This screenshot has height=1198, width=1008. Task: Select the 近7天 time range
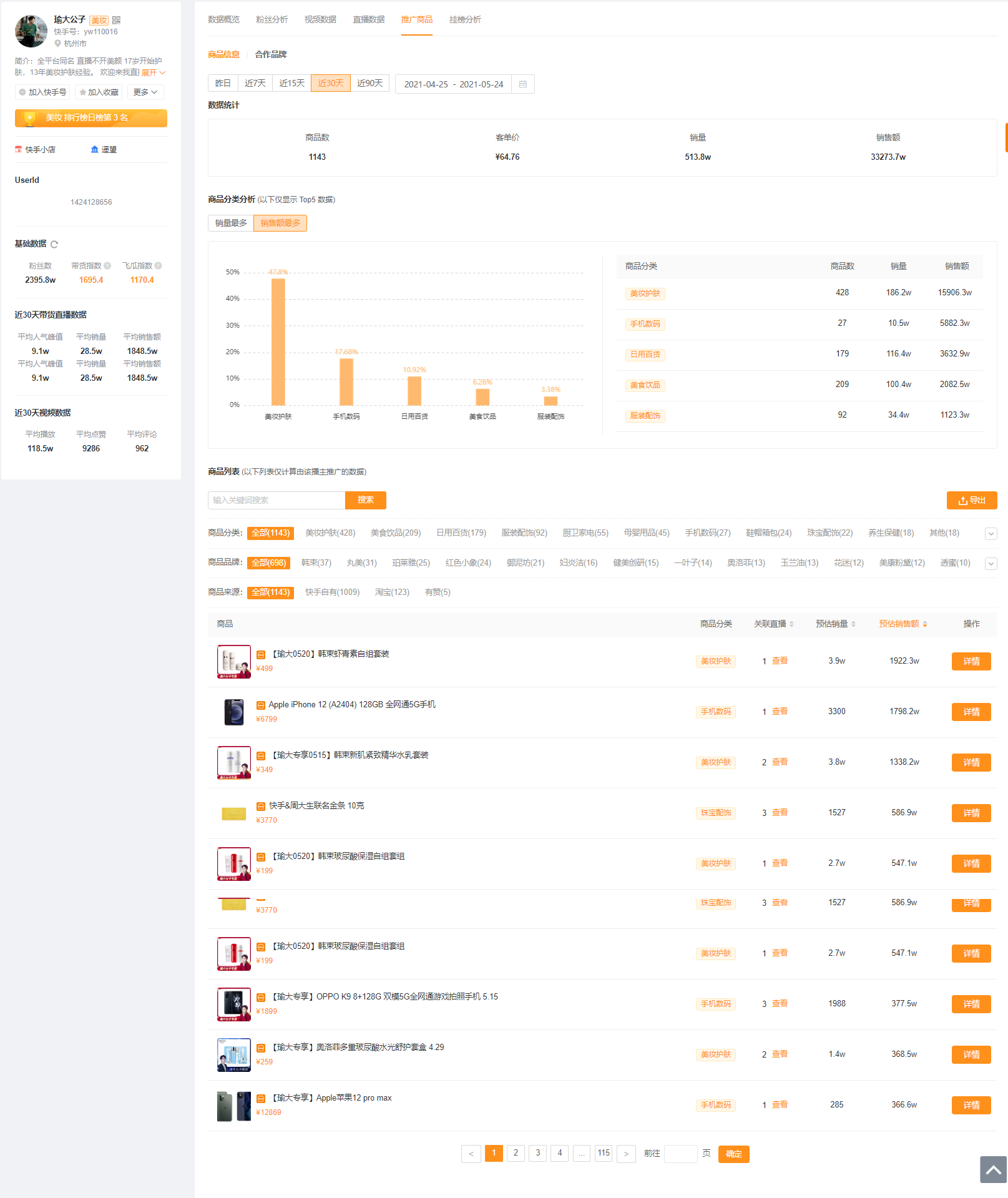[255, 84]
